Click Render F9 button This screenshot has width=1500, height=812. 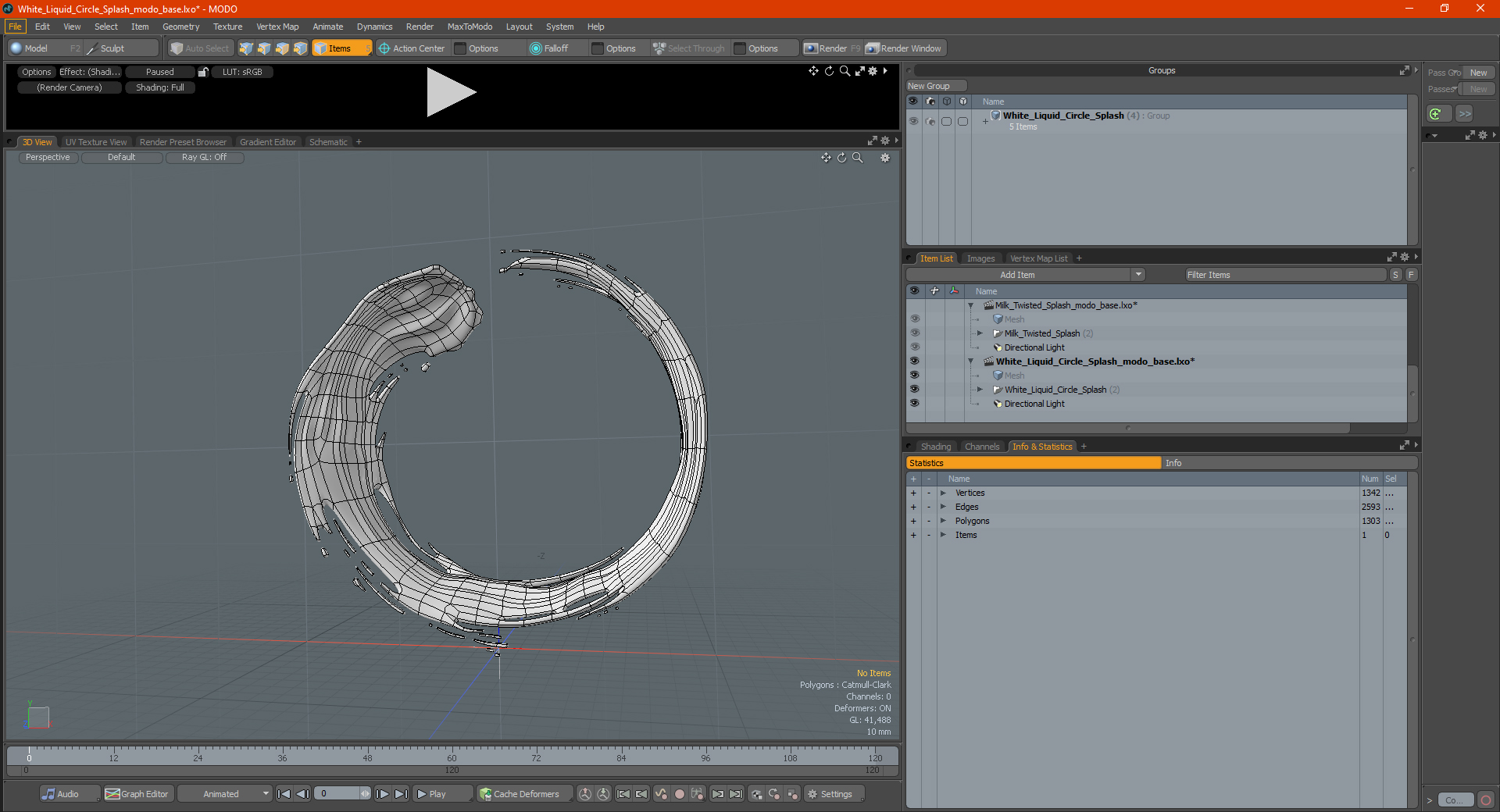832,48
